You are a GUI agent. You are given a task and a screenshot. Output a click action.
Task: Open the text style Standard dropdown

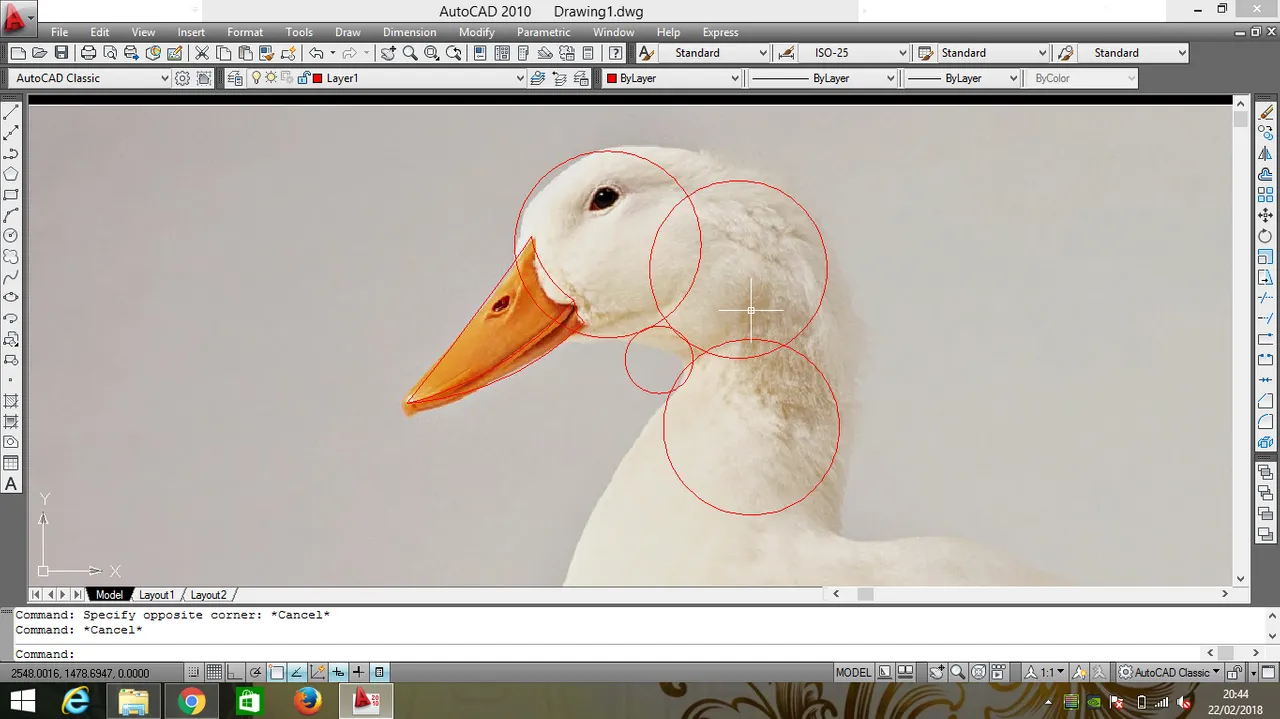tap(714, 53)
